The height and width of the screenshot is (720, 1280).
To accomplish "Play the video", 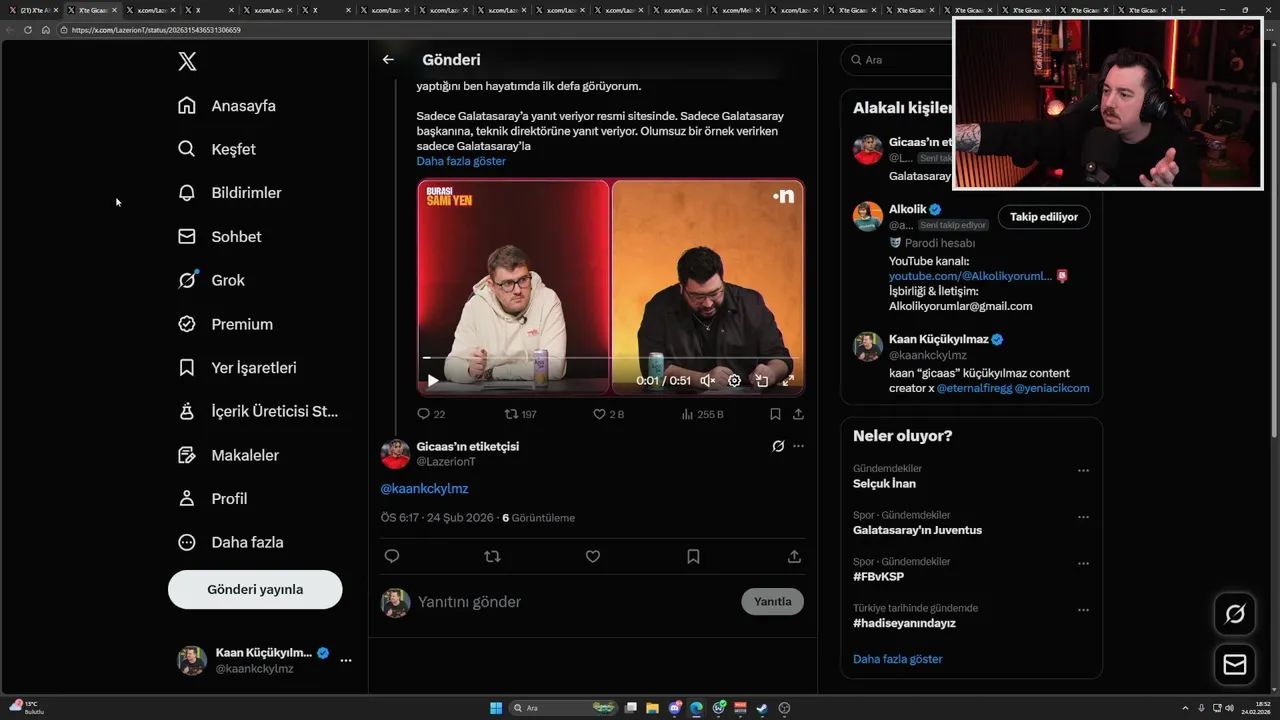I will click(x=433, y=380).
